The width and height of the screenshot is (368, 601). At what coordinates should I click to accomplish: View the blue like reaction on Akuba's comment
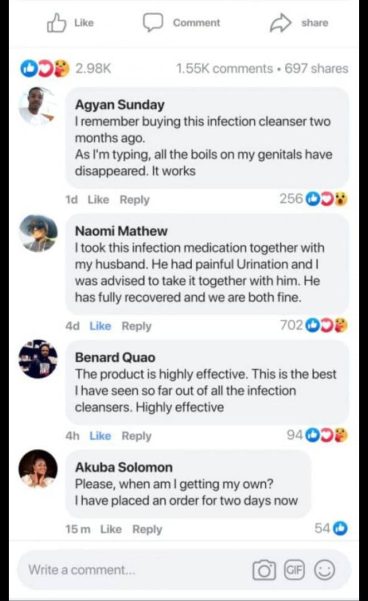(340, 528)
